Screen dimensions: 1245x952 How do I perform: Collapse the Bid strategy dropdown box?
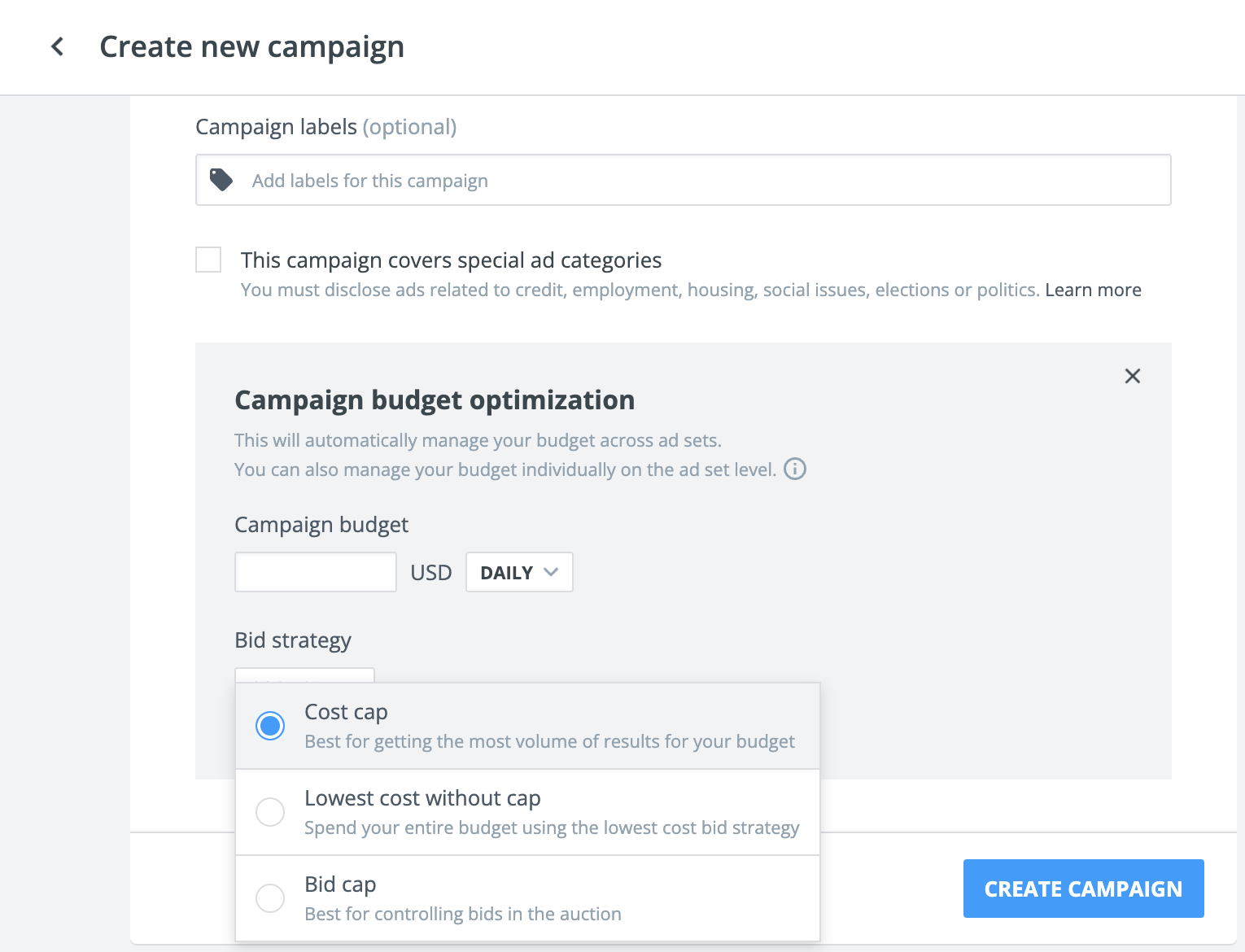point(304,675)
